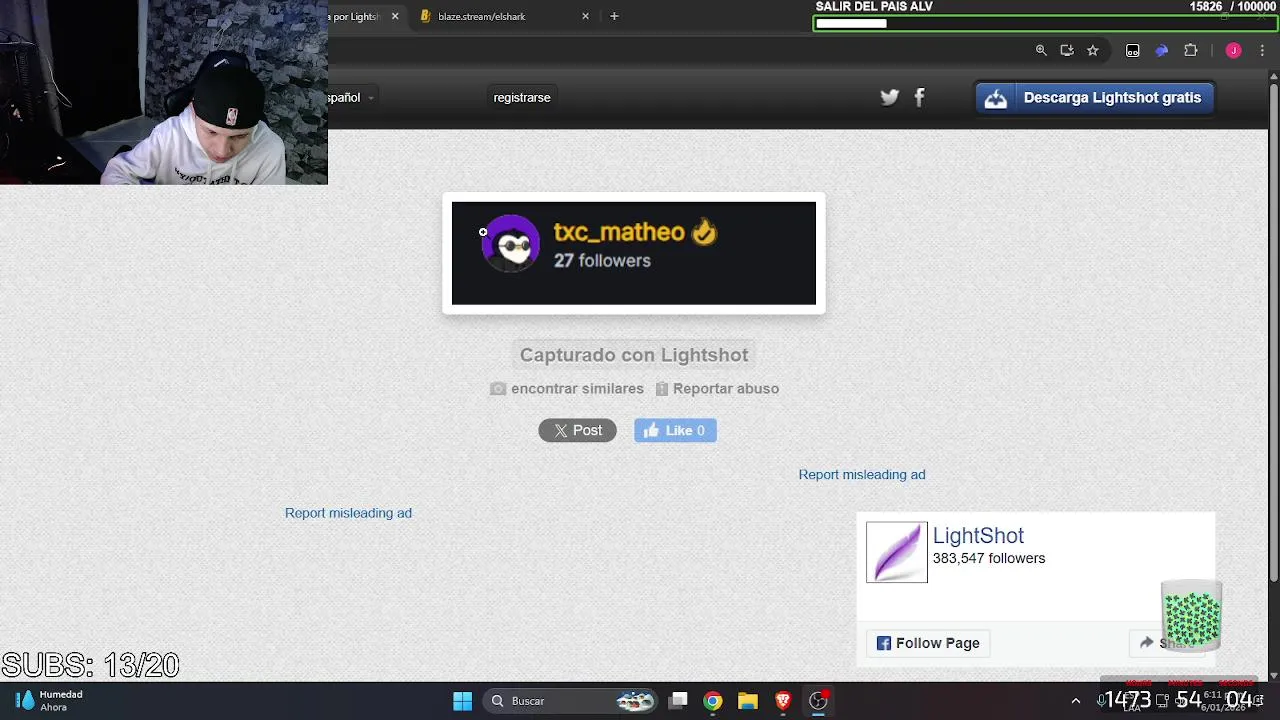Viewport: 1280px width, 720px height.
Task: Open a new browser tab
Action: click(x=614, y=16)
